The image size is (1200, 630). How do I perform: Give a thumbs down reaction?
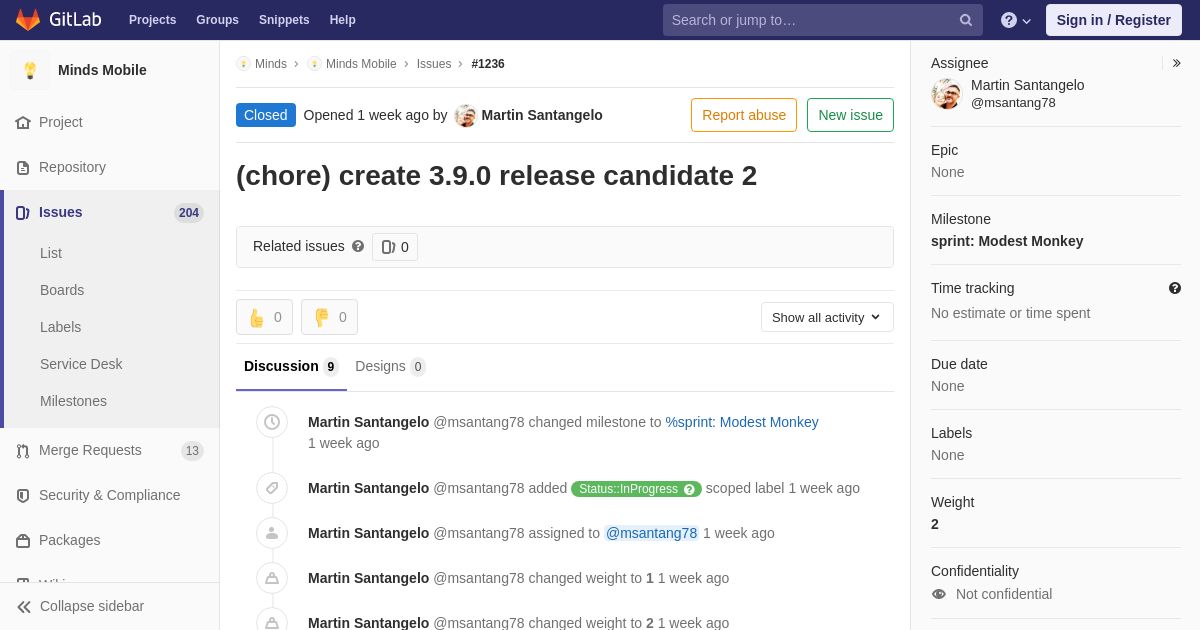tap(329, 317)
